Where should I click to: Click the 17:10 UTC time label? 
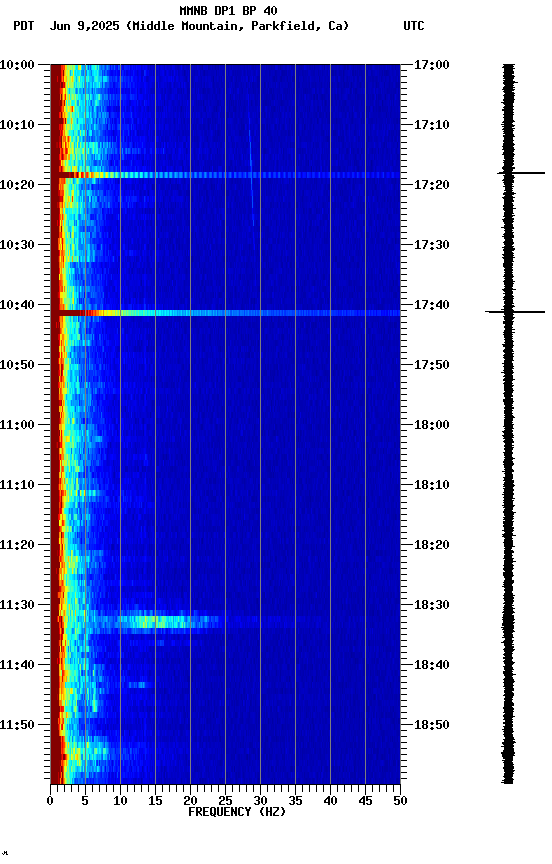[x=432, y=125]
